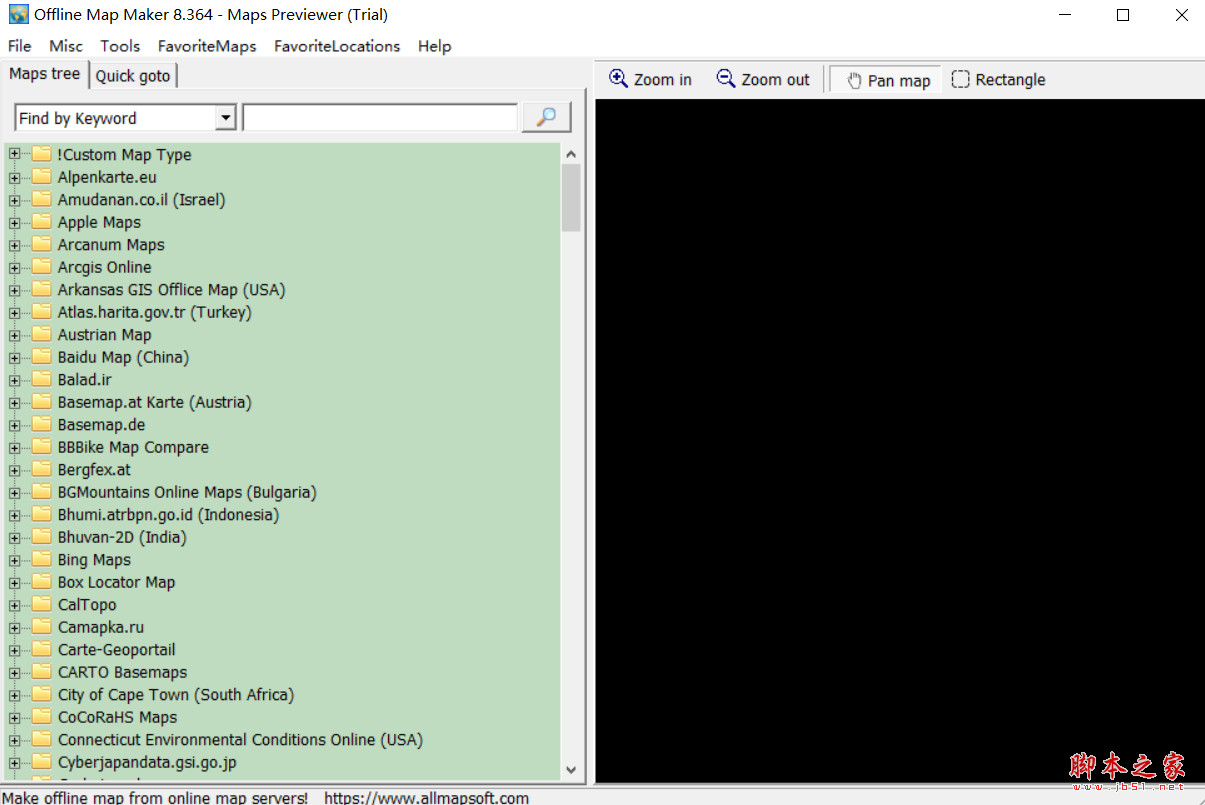1205x805 pixels.
Task: Click the Bergfex.at folder icon
Action: tap(41, 470)
